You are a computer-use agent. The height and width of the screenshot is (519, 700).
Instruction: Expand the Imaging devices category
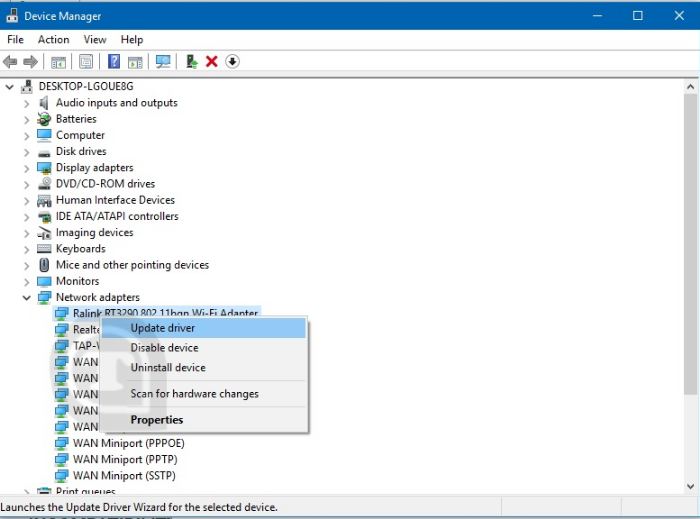coord(26,233)
